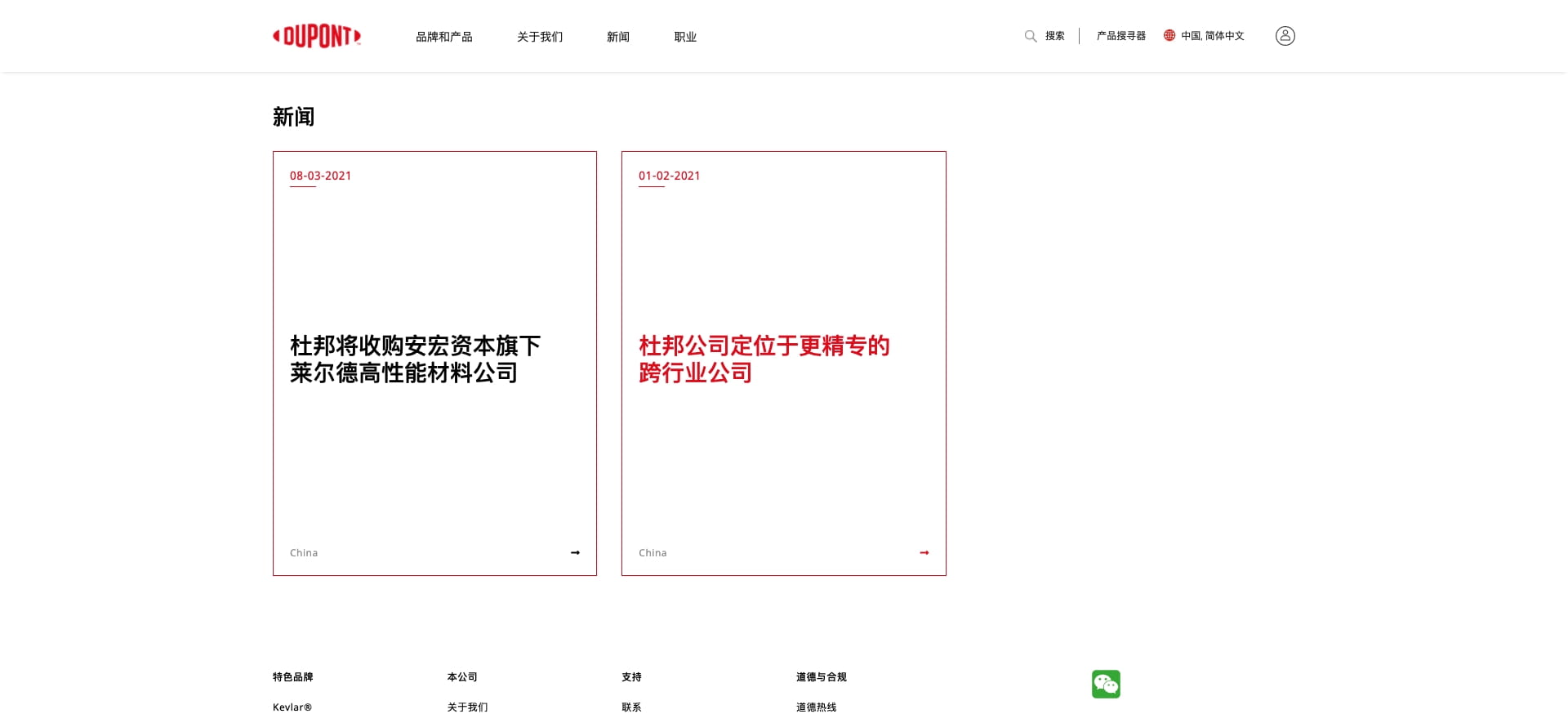This screenshot has height=714, width=1568.
Task: Open the 道德热线 footer link
Action: point(815,707)
